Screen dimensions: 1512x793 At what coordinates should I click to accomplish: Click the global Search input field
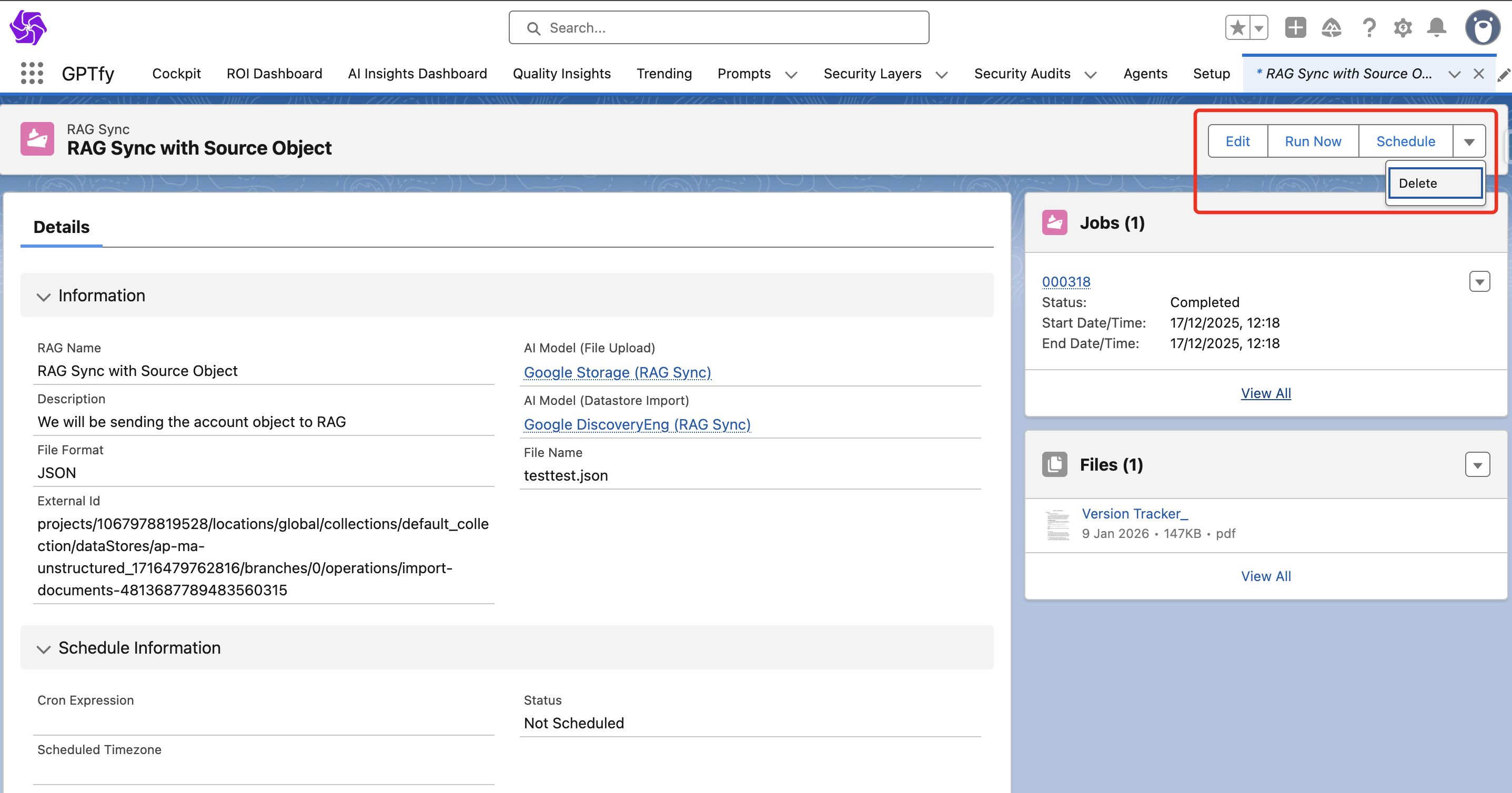719,27
